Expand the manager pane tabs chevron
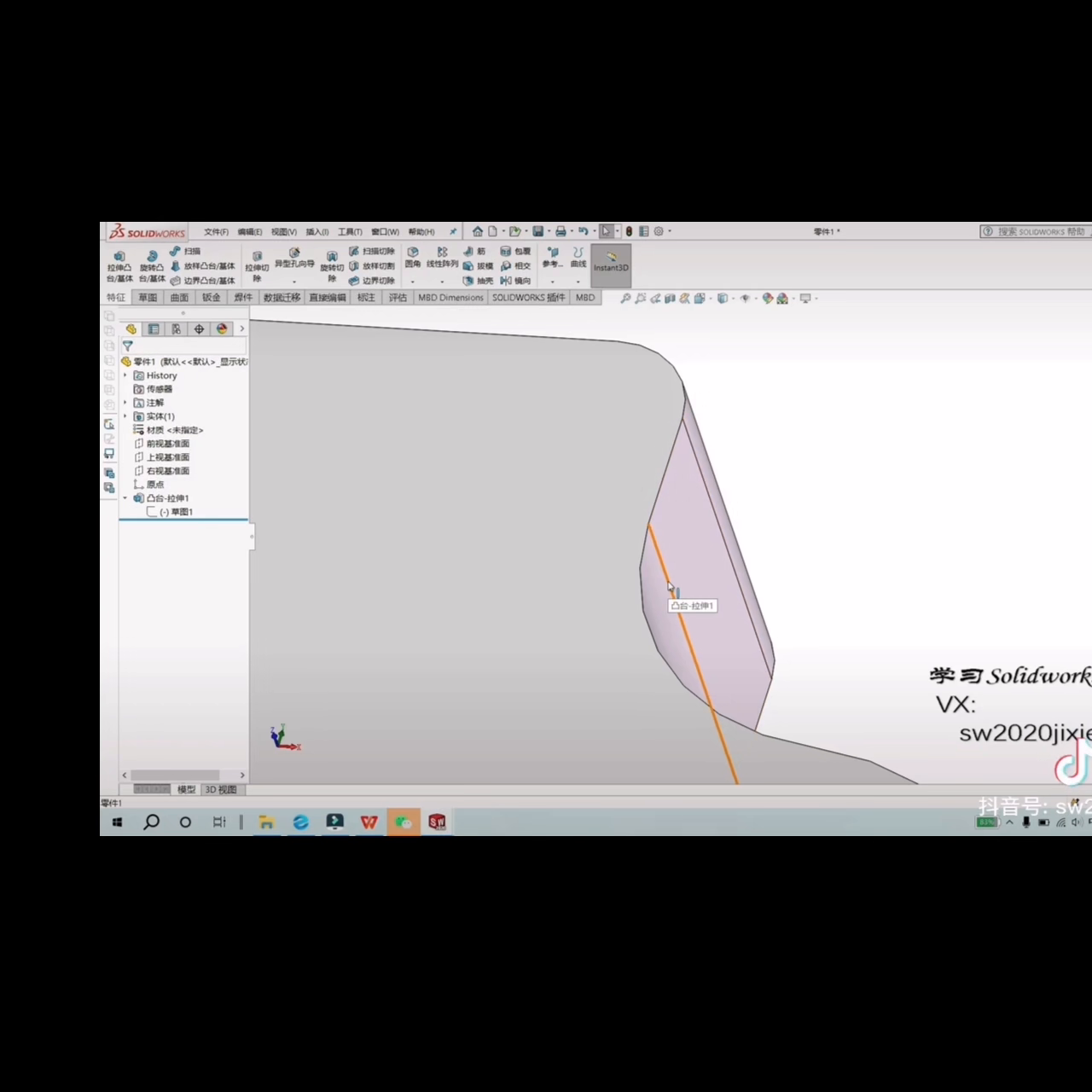The height and width of the screenshot is (1092, 1092). (241, 329)
